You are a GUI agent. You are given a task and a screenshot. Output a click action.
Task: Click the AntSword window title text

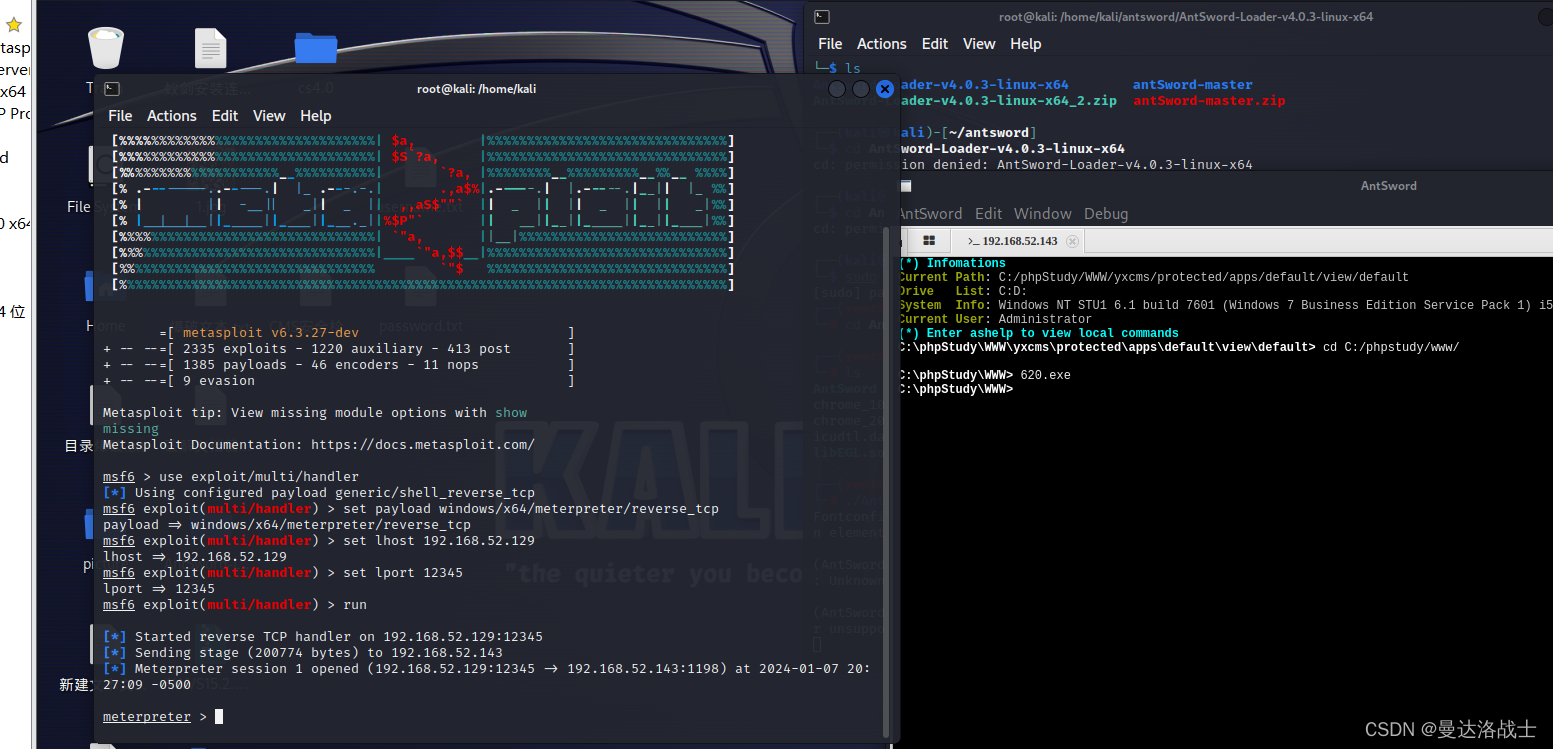point(1388,186)
